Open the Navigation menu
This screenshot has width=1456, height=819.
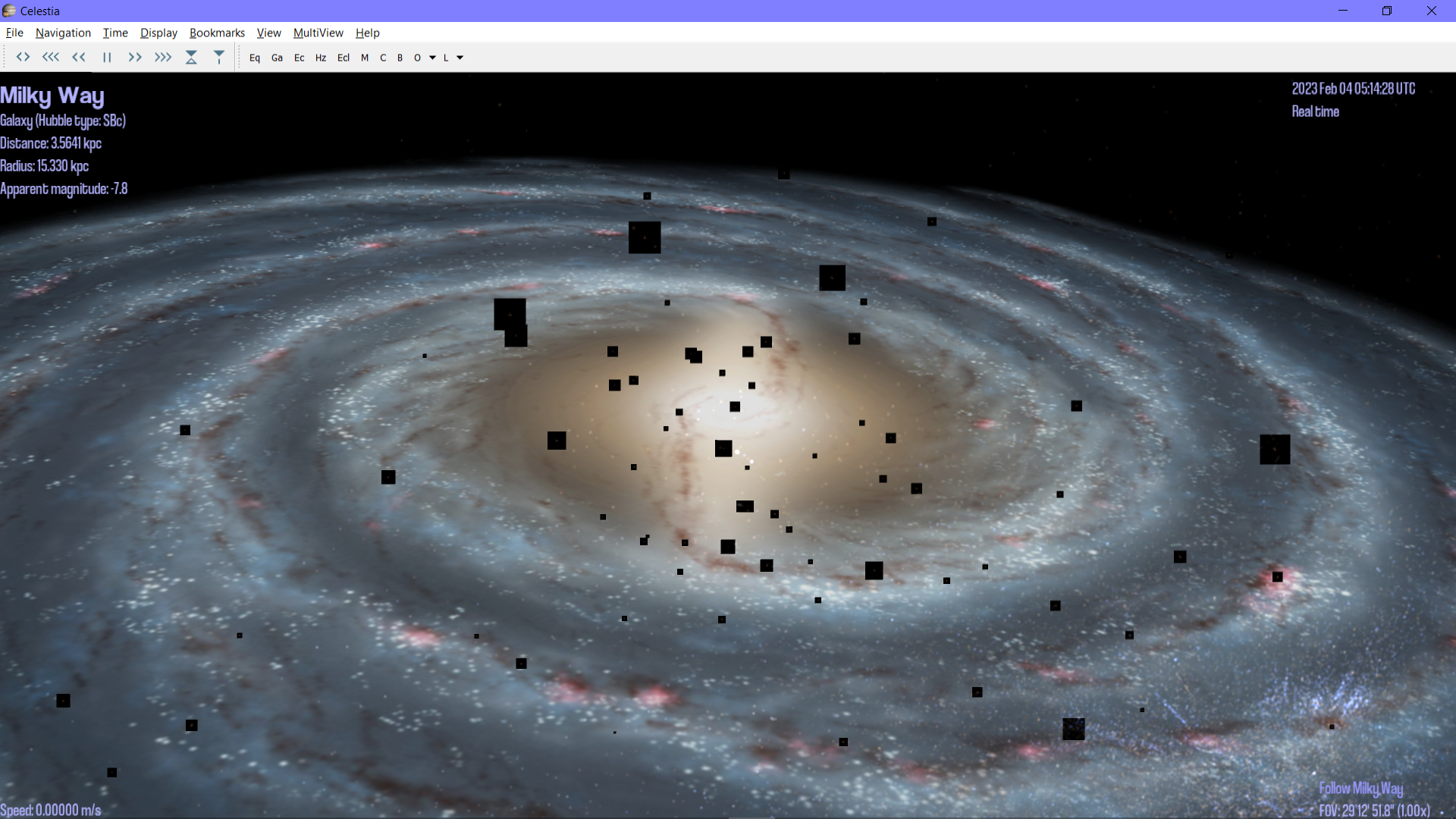click(x=63, y=33)
